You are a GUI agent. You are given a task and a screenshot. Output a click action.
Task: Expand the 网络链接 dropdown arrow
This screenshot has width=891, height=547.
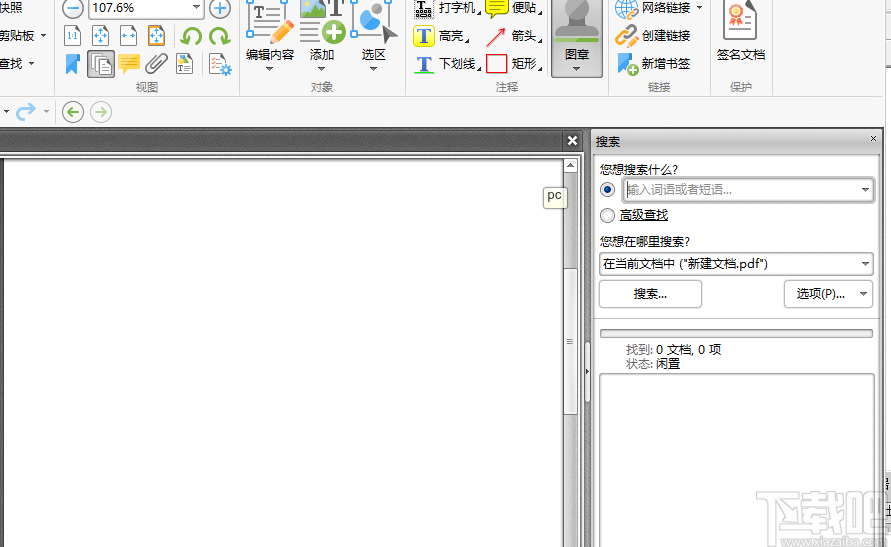pos(700,7)
